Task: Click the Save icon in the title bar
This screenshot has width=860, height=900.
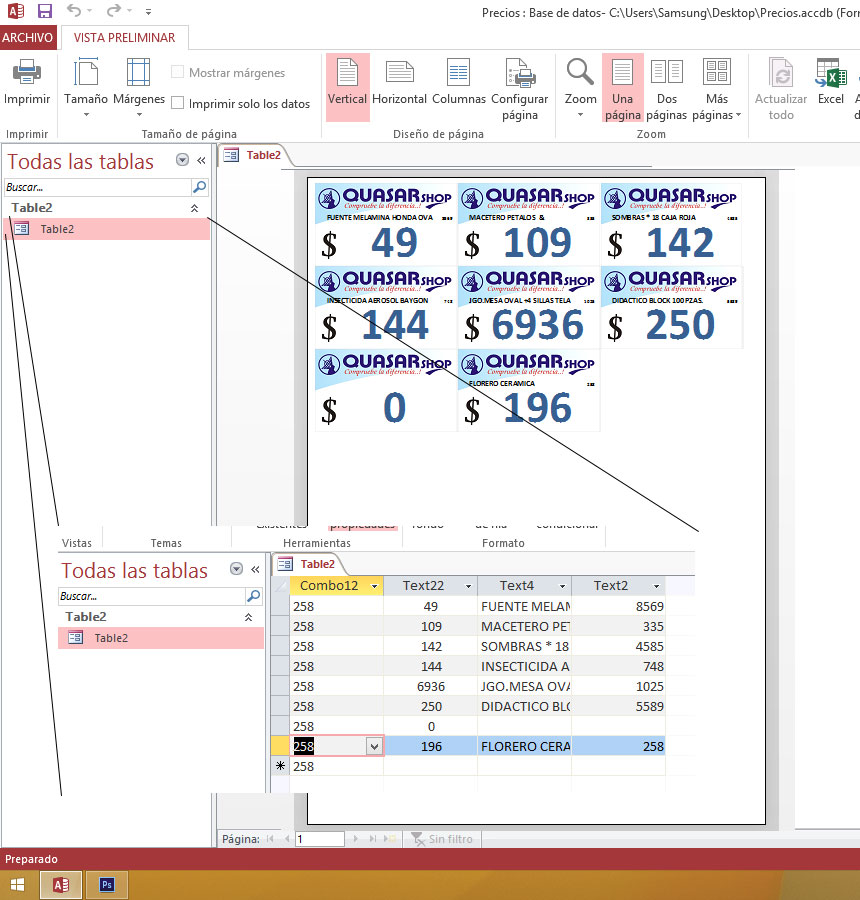Action: pyautogui.click(x=44, y=10)
